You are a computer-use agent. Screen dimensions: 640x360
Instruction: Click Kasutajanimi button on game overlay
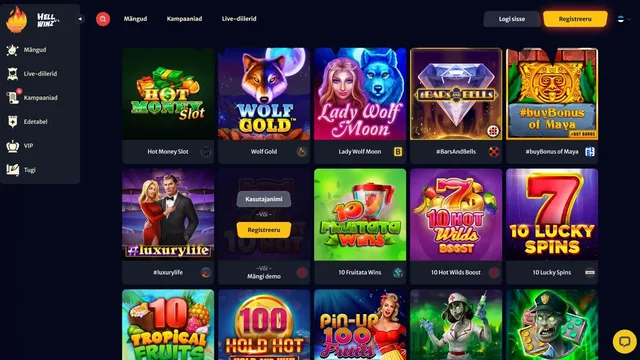point(264,199)
